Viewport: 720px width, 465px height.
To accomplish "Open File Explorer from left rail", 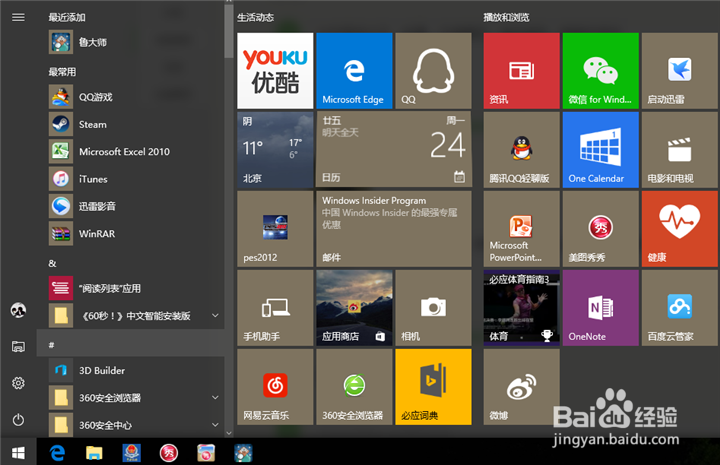I will 18,347.
